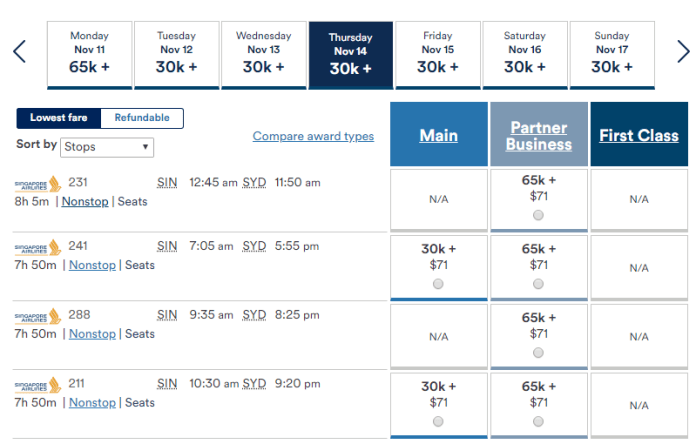The width and height of the screenshot is (696, 444).
Task: Click Nonstop link for flight 231
Action: coord(87,201)
